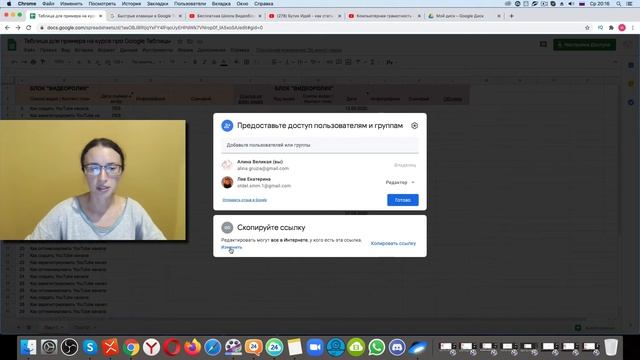The image size is (640, 360).
Task: Open Справка menu in menu bar
Action: click(x=263, y=4)
